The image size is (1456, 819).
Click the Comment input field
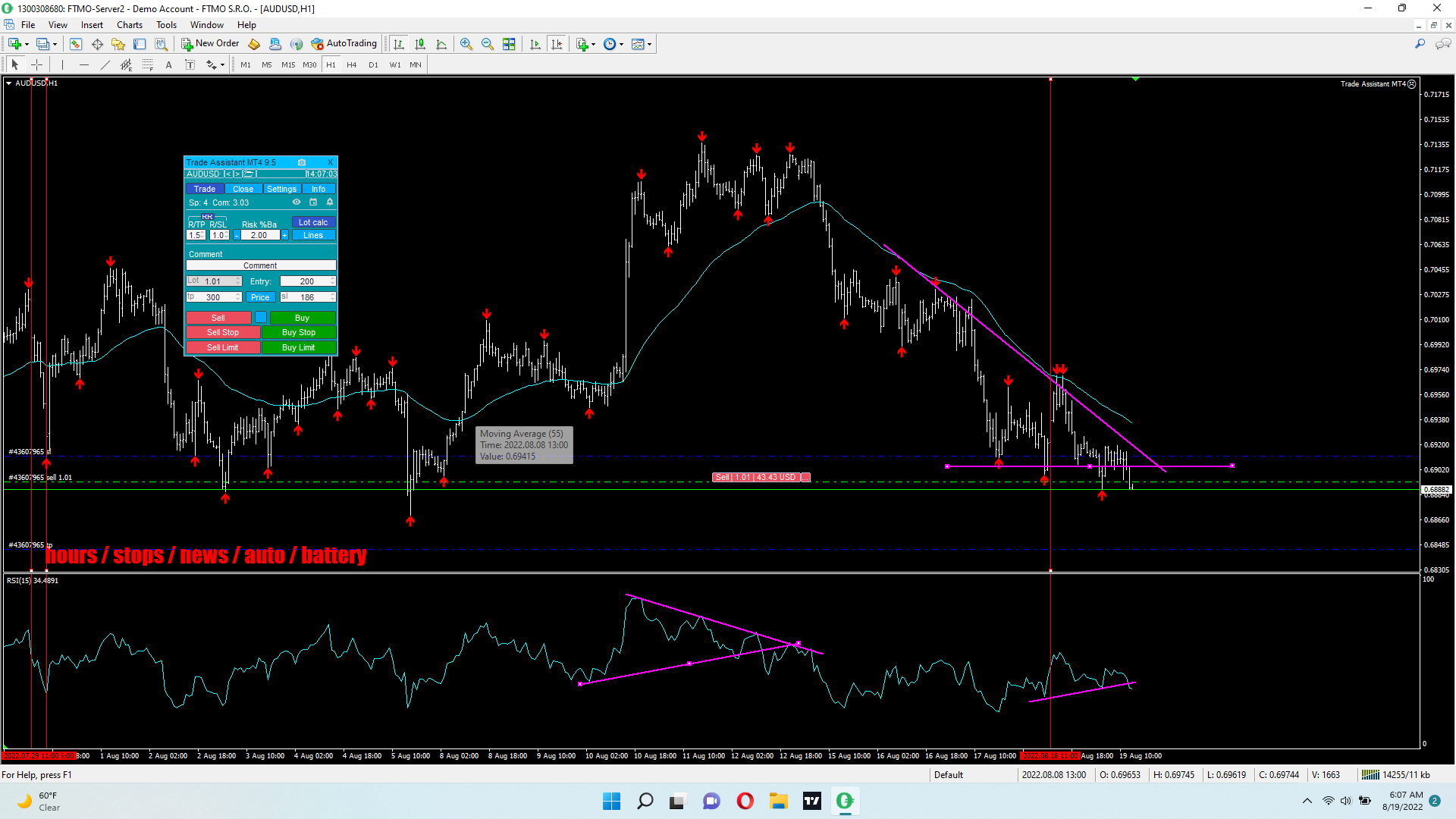[x=260, y=265]
